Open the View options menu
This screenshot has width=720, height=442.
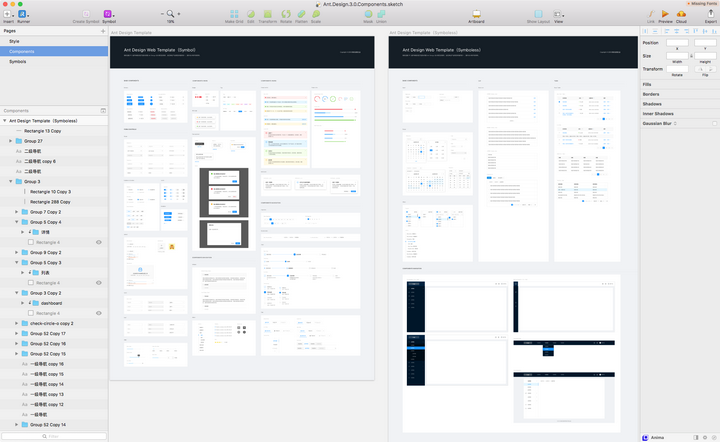pyautogui.click(x=558, y=14)
